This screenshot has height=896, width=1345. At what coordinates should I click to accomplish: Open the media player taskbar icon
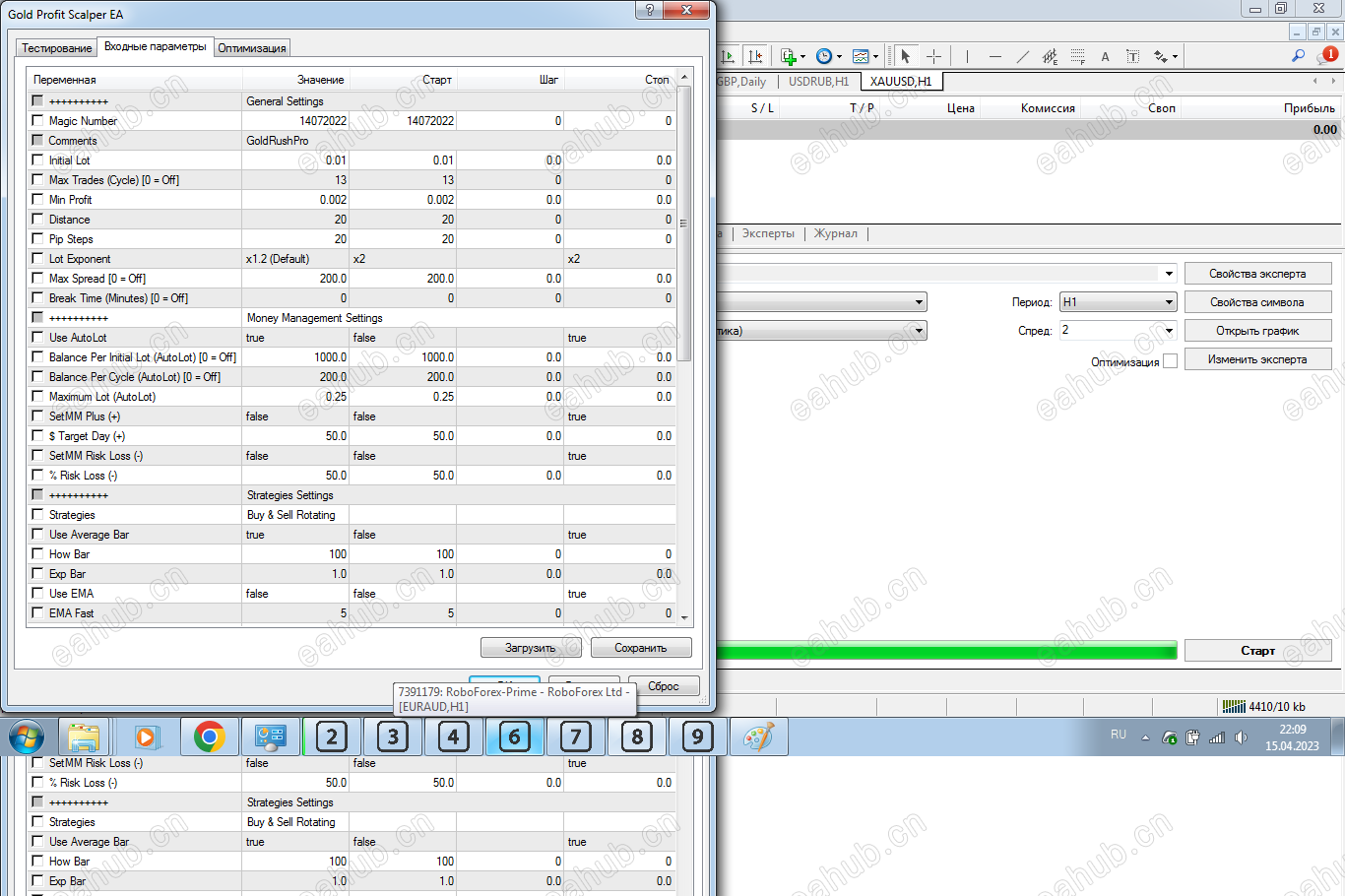tap(147, 736)
